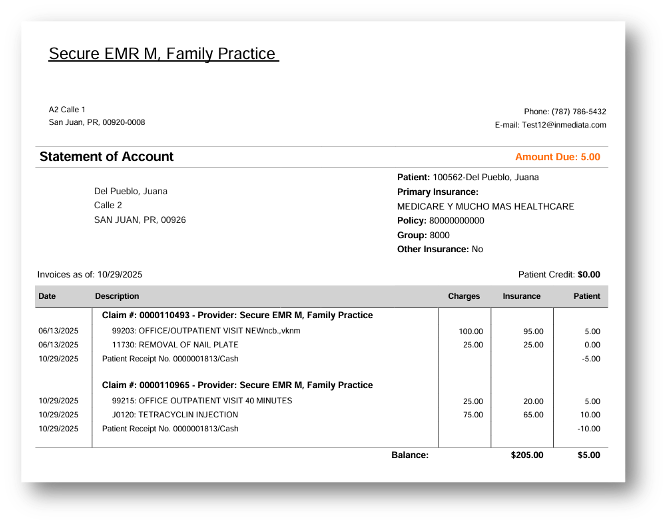The width and height of the screenshot is (668, 526).
Task: Click the 99203 Office/Outpatient Visit NEW line
Action: (x=205, y=330)
